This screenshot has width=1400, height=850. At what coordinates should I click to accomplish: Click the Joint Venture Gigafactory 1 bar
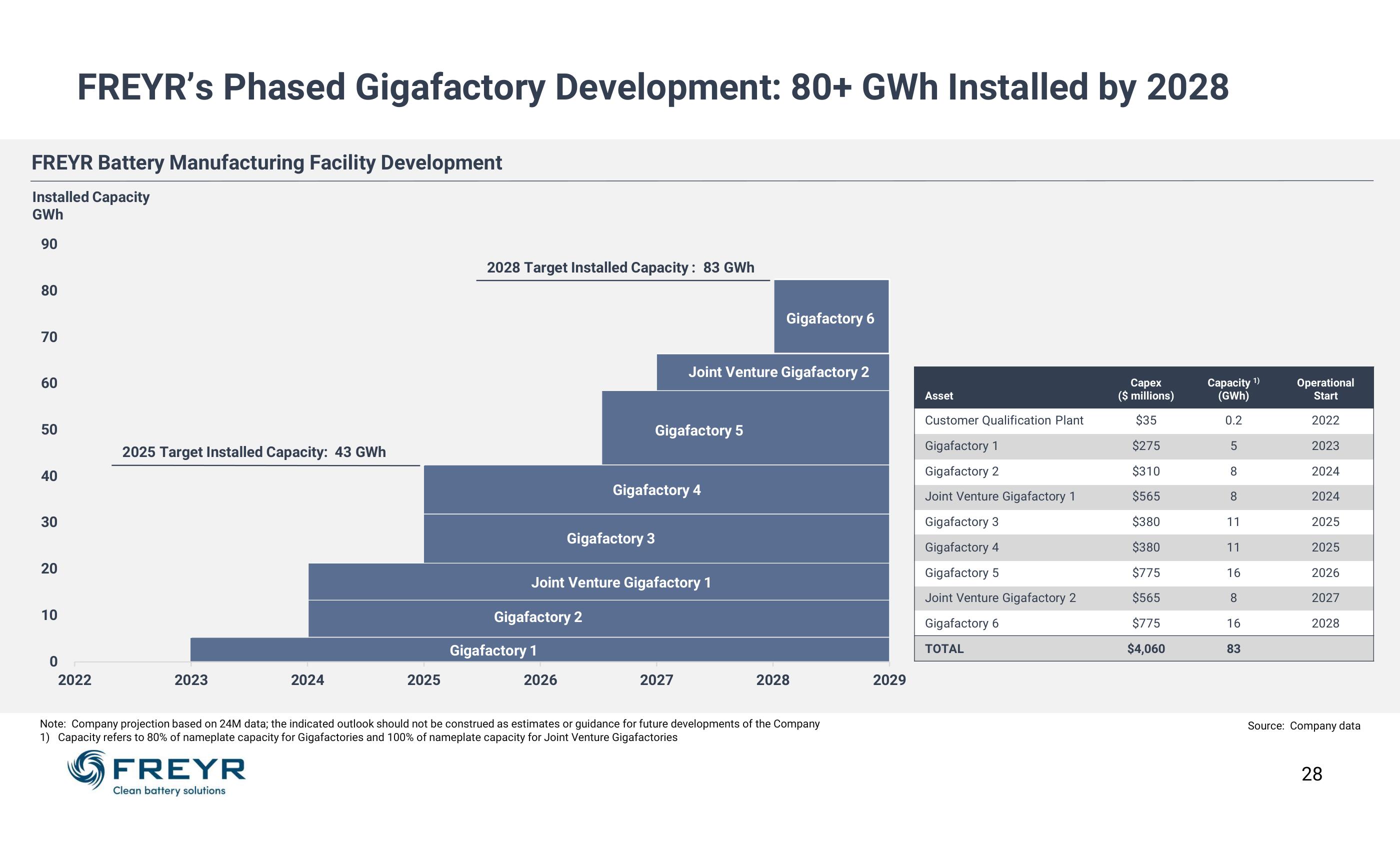tap(599, 582)
